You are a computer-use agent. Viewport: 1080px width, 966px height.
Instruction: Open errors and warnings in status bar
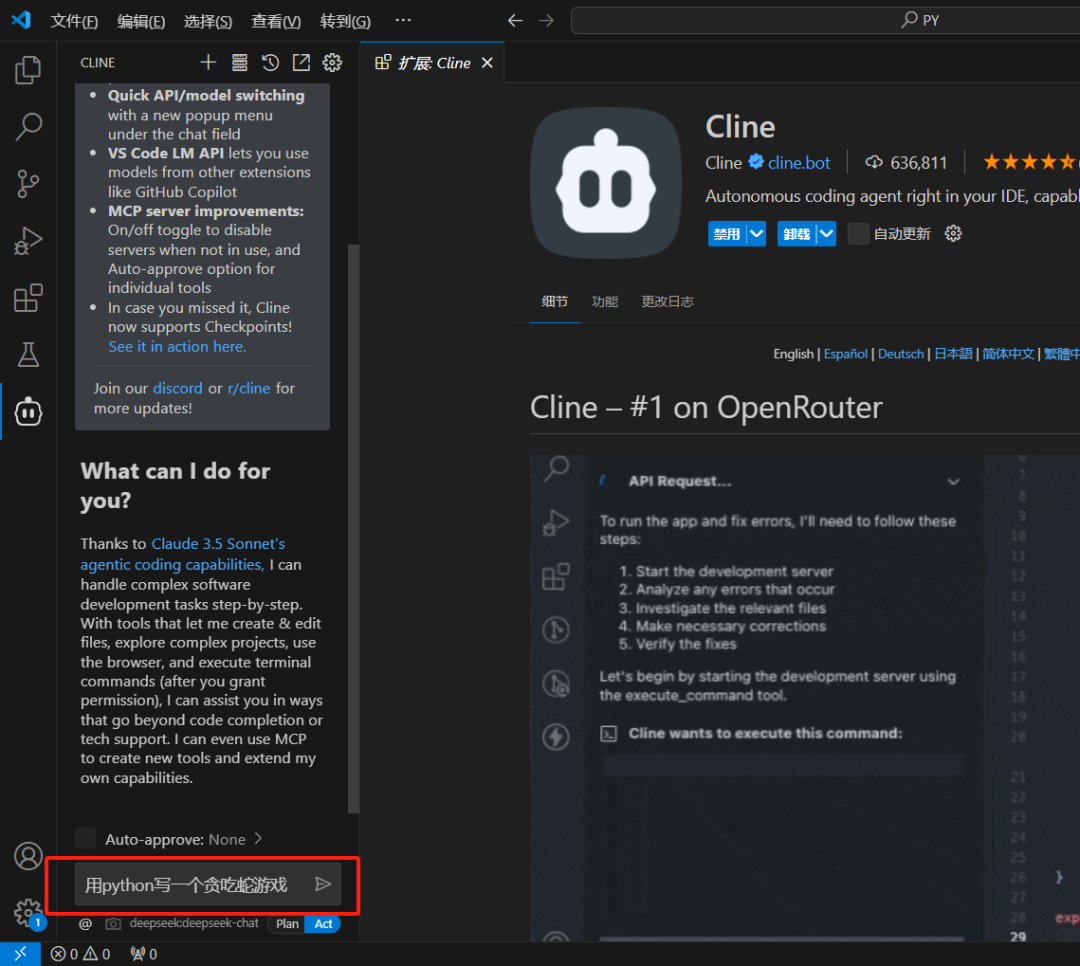[81, 954]
